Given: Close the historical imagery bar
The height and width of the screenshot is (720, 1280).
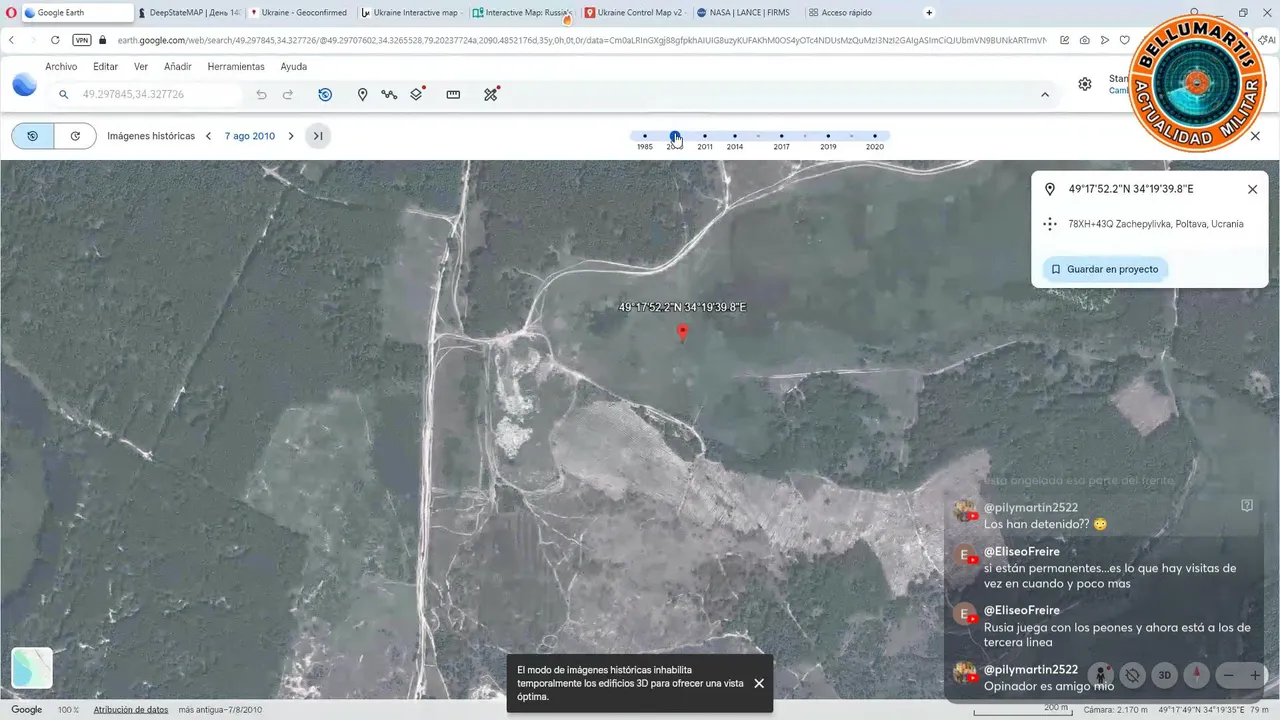Looking at the screenshot, I should [x=1256, y=136].
